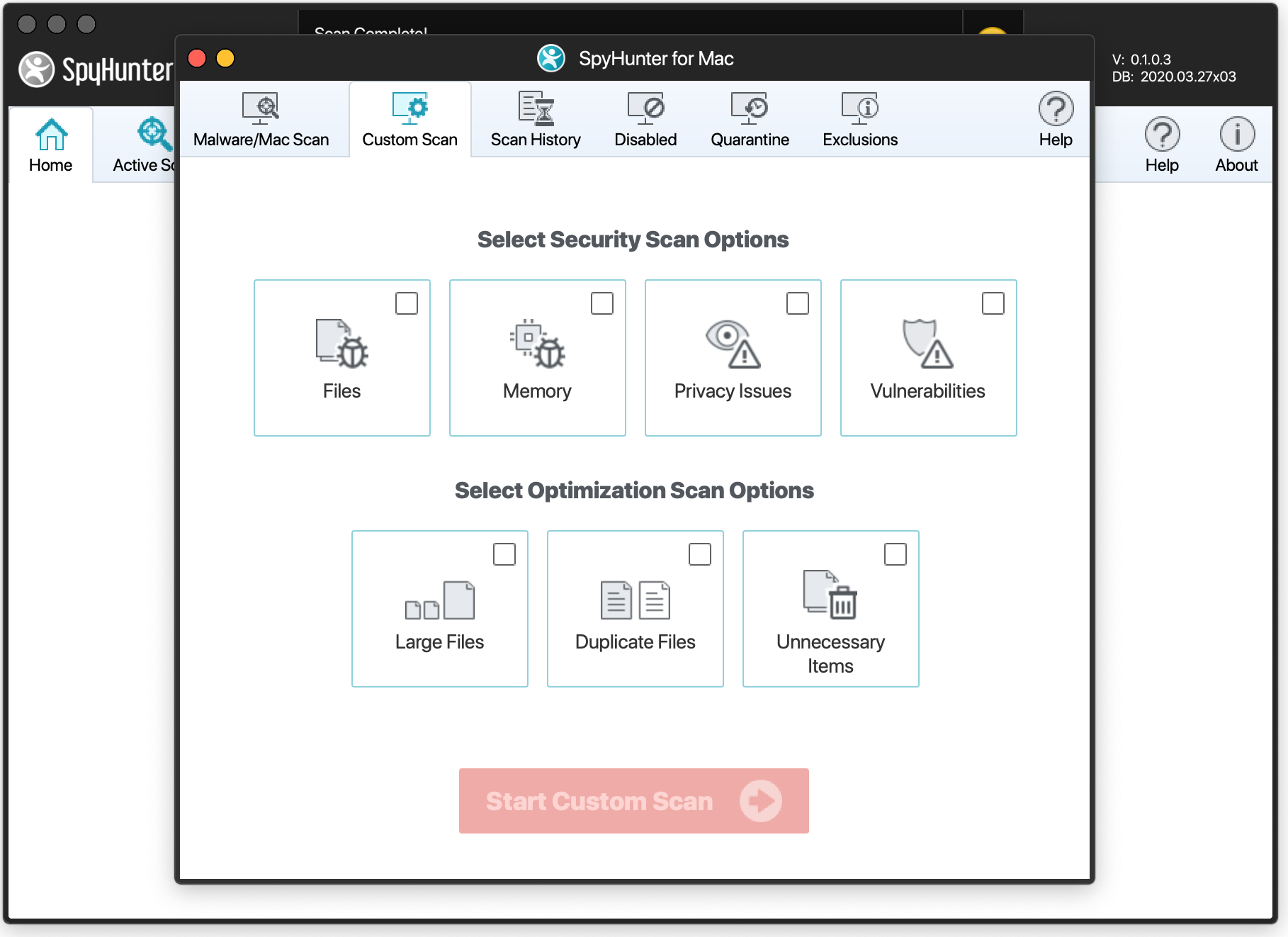Close the SpyHunter for Mac window
The image size is (1288, 937).
197,58
